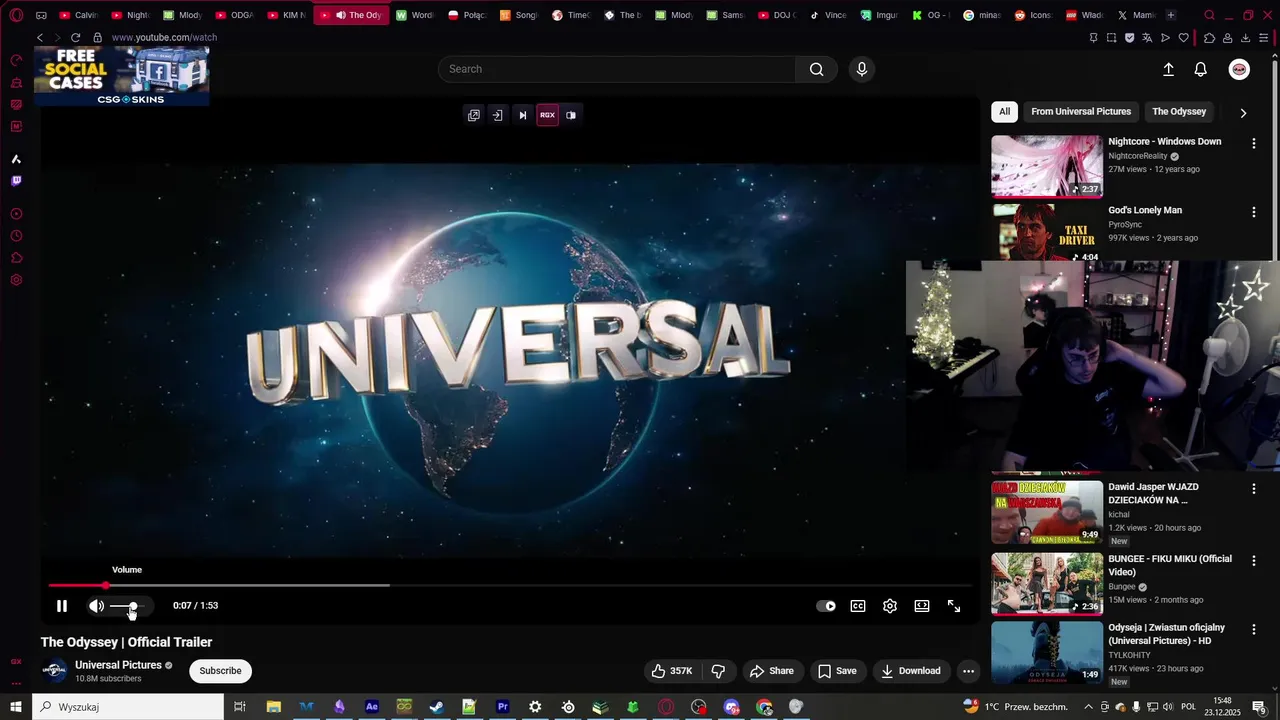
Task: Switch to the Imgur browser tab
Action: coord(880,15)
